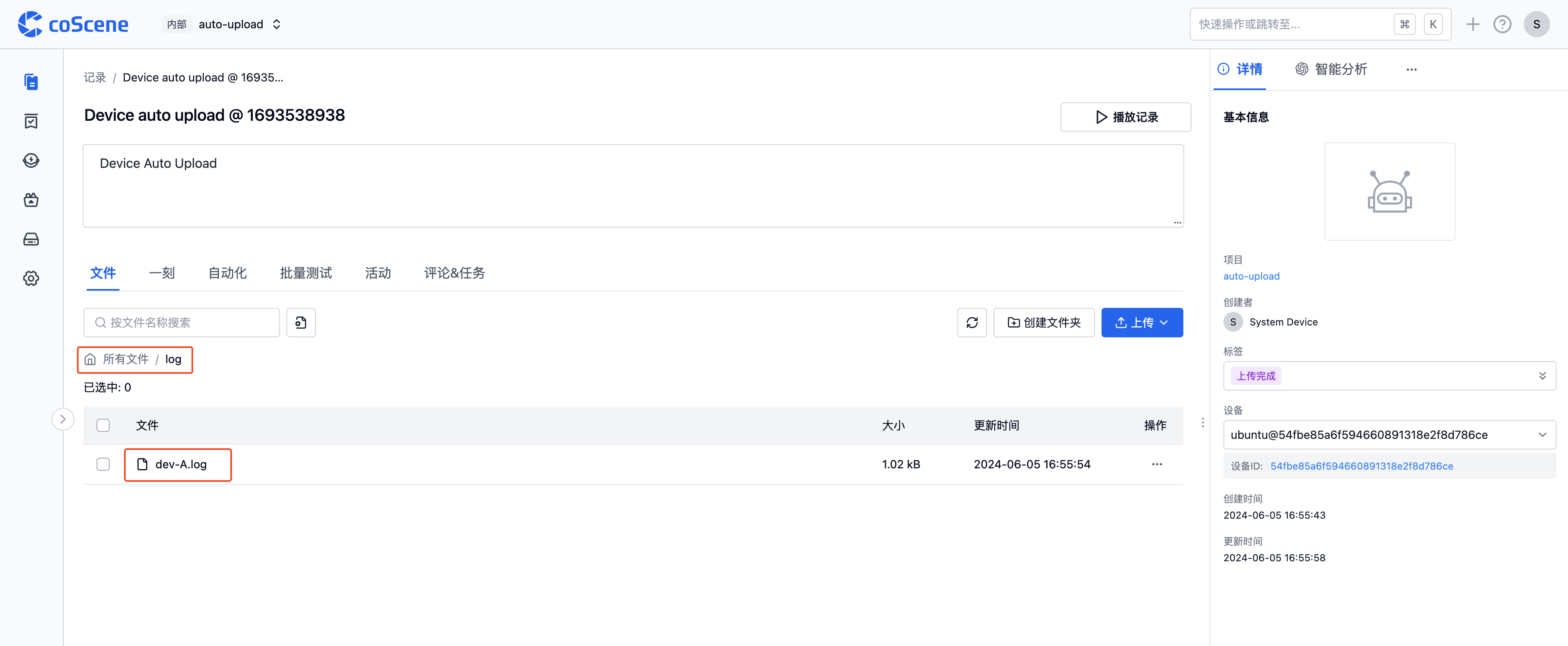
Task: Click the 创建文件夹 button
Action: [x=1044, y=322]
